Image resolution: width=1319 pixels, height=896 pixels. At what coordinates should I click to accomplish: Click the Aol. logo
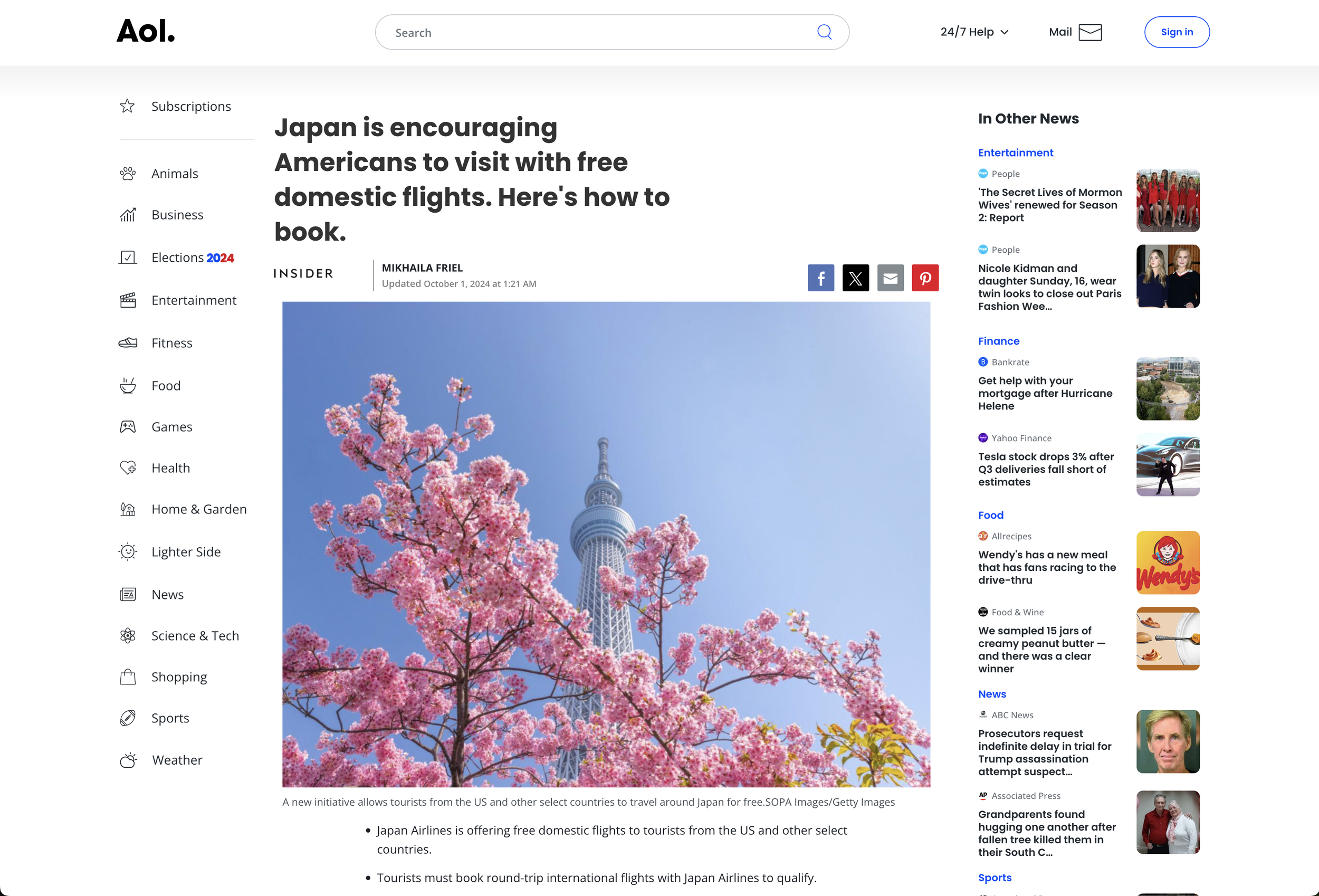[146, 31]
